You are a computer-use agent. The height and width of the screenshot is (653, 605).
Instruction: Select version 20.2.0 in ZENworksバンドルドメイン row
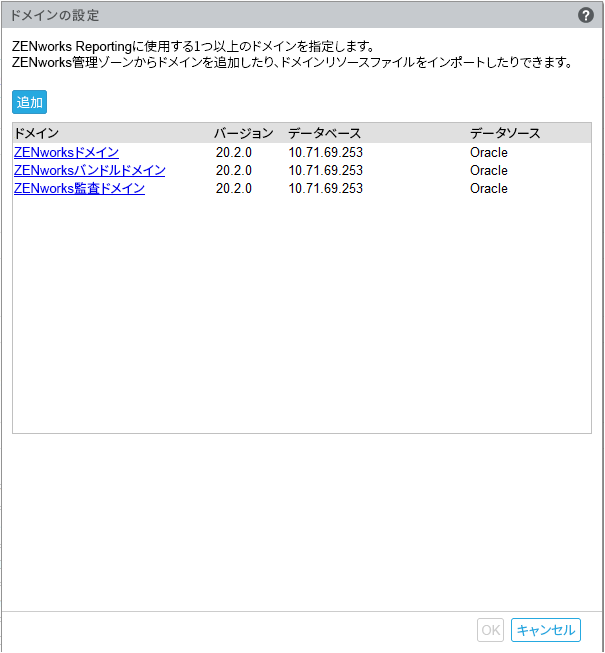pyautogui.click(x=234, y=170)
